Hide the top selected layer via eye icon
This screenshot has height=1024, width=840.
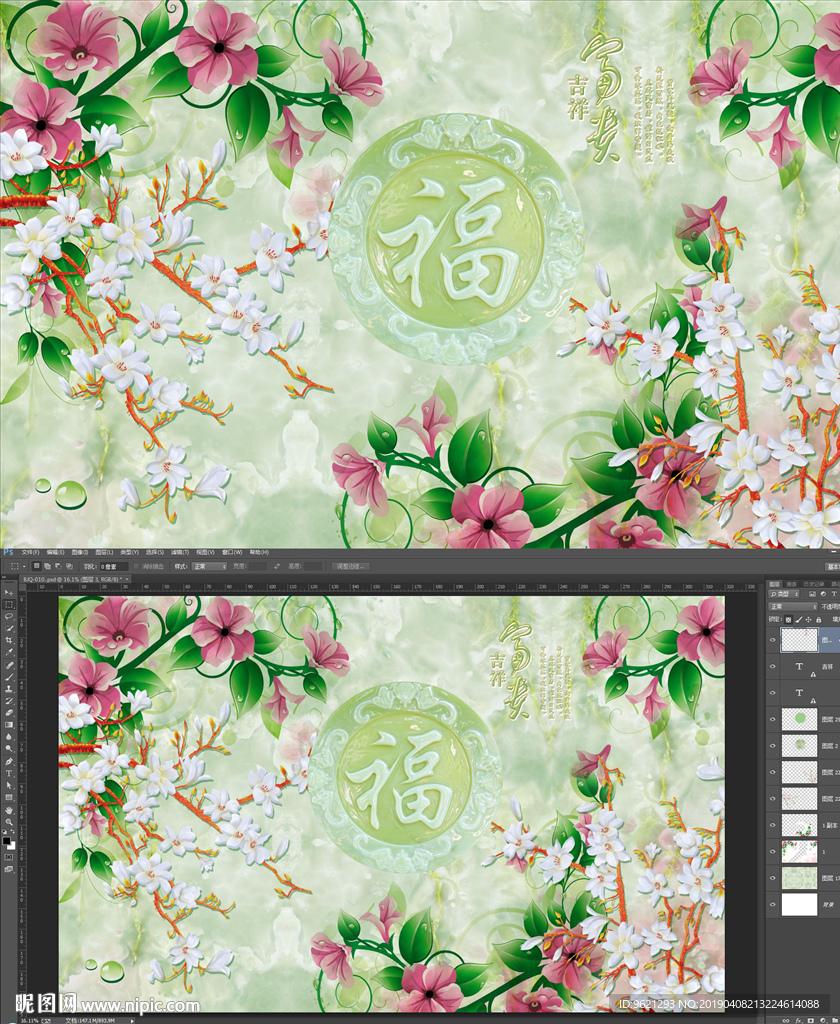pos(772,640)
